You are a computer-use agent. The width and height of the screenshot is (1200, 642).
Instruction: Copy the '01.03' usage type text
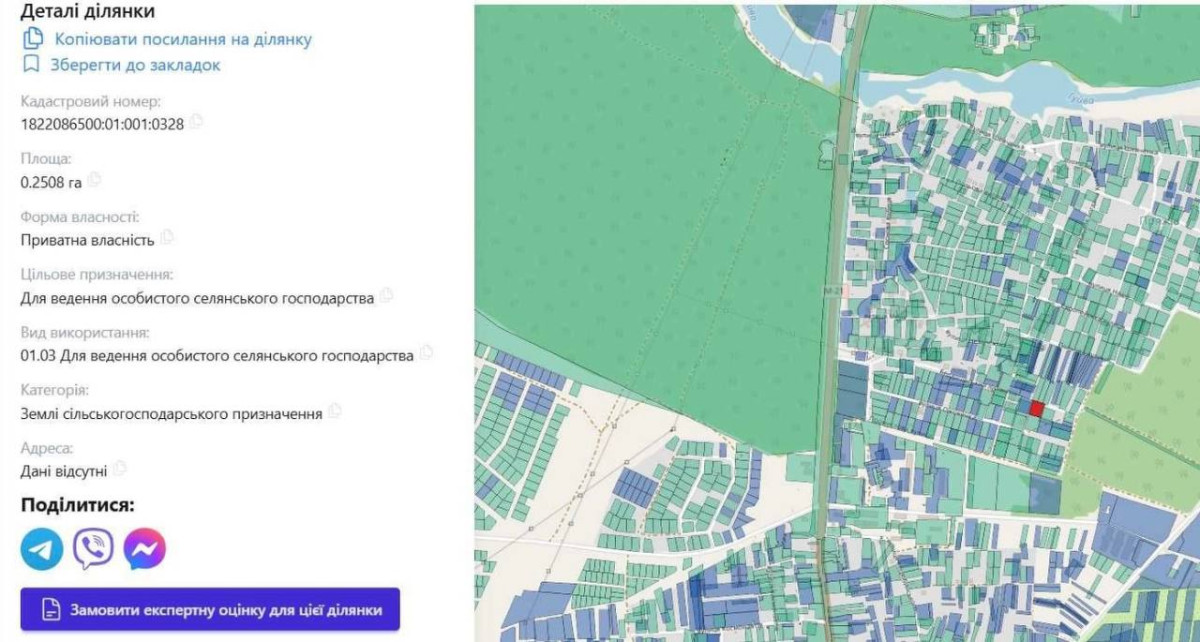pyautogui.click(x=426, y=353)
